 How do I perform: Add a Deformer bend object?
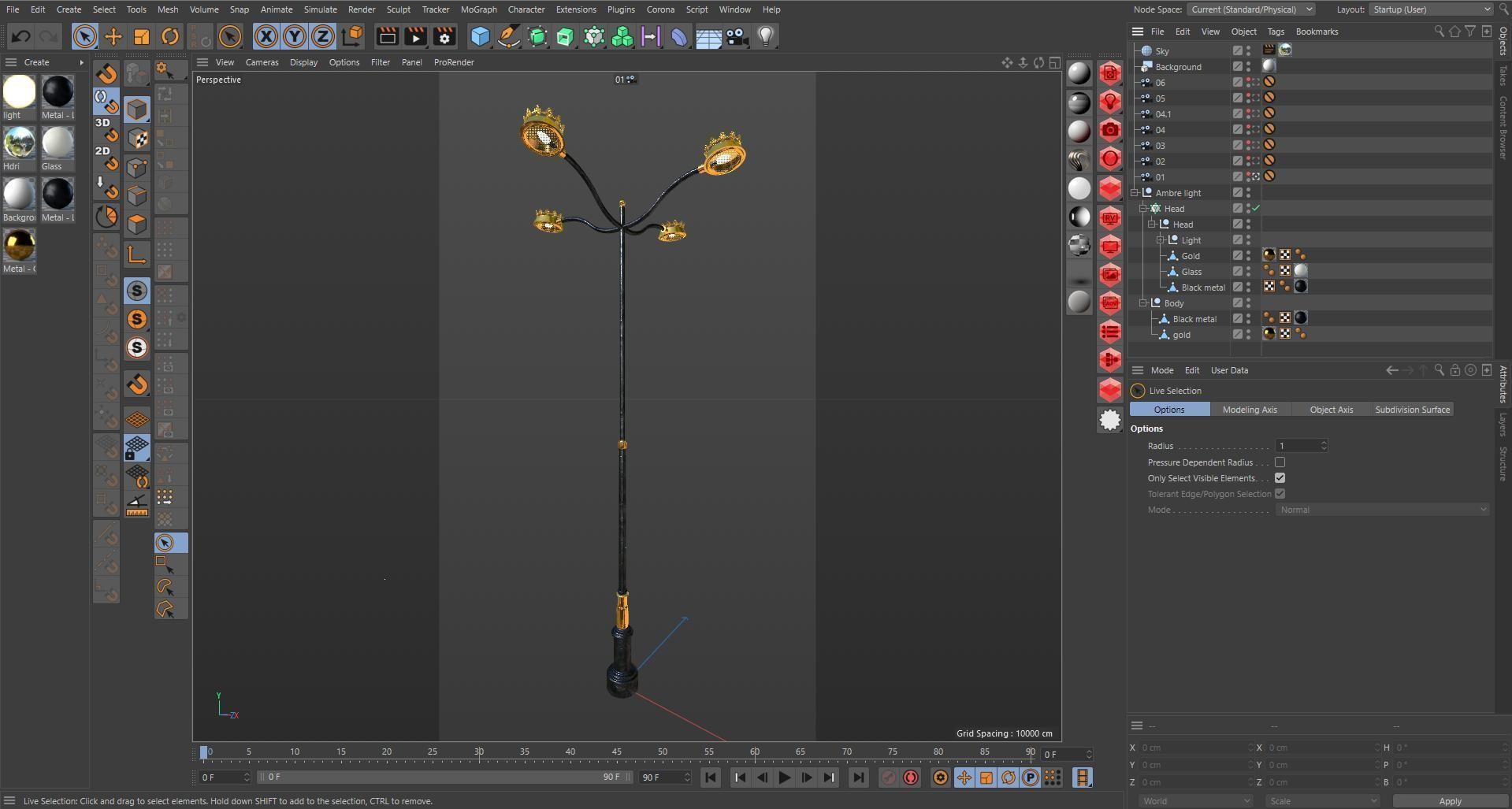click(x=678, y=36)
